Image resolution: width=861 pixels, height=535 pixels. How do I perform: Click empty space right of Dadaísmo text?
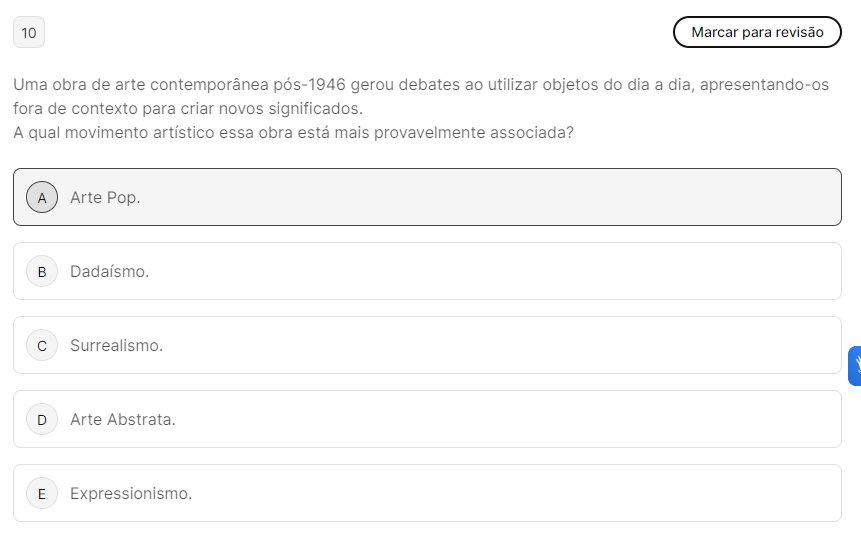(500, 272)
